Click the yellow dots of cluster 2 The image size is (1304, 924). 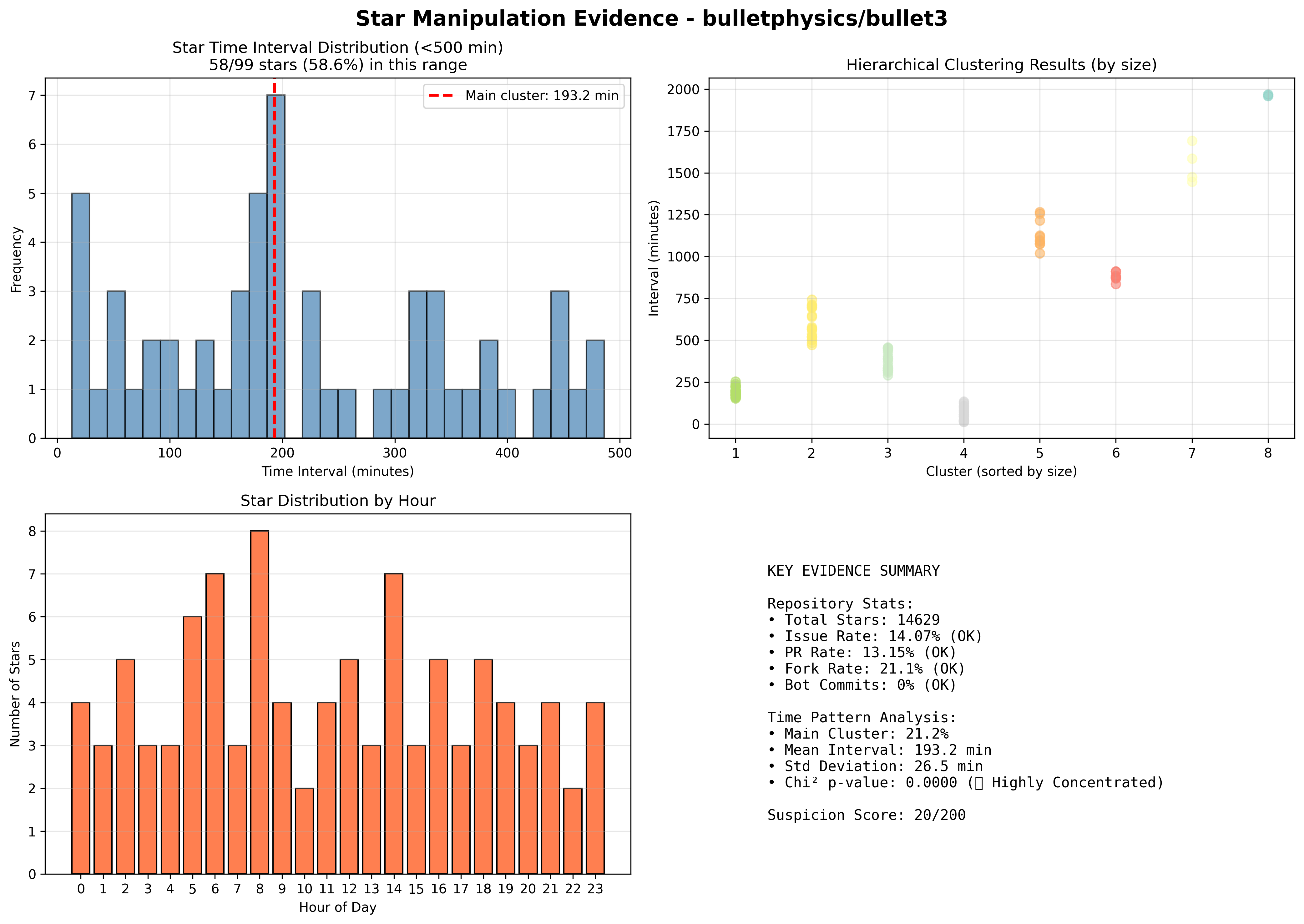(812, 322)
